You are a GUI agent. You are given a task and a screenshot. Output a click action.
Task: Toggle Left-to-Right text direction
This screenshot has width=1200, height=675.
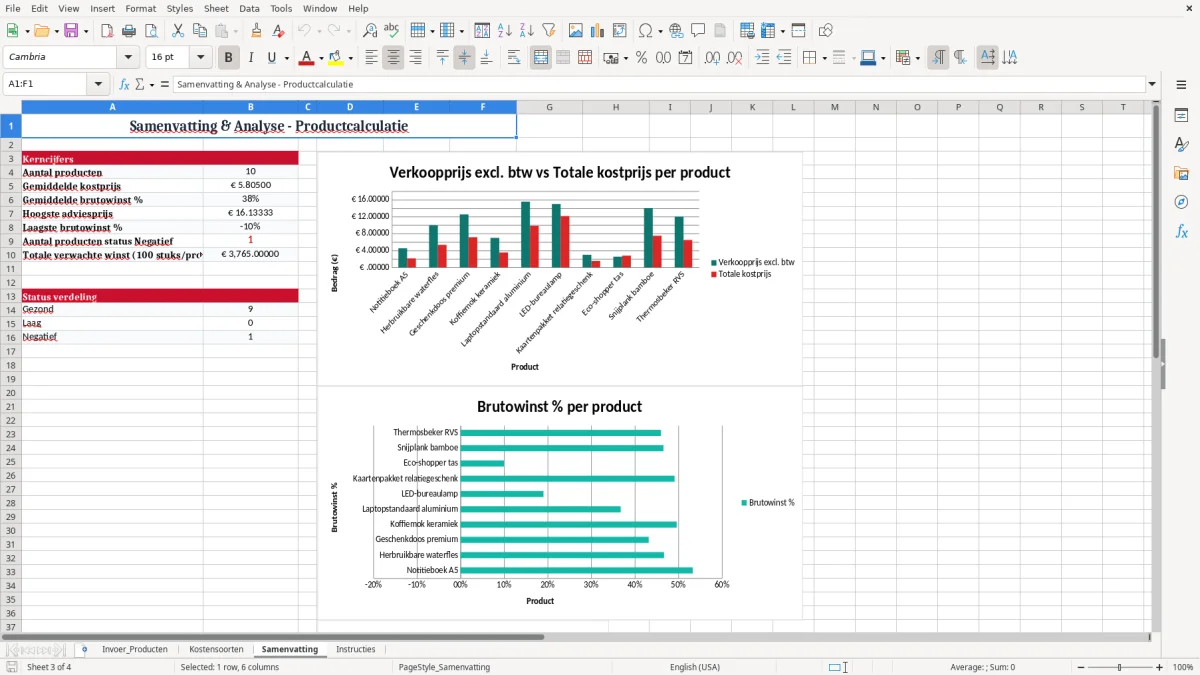pyautogui.click(x=938, y=58)
